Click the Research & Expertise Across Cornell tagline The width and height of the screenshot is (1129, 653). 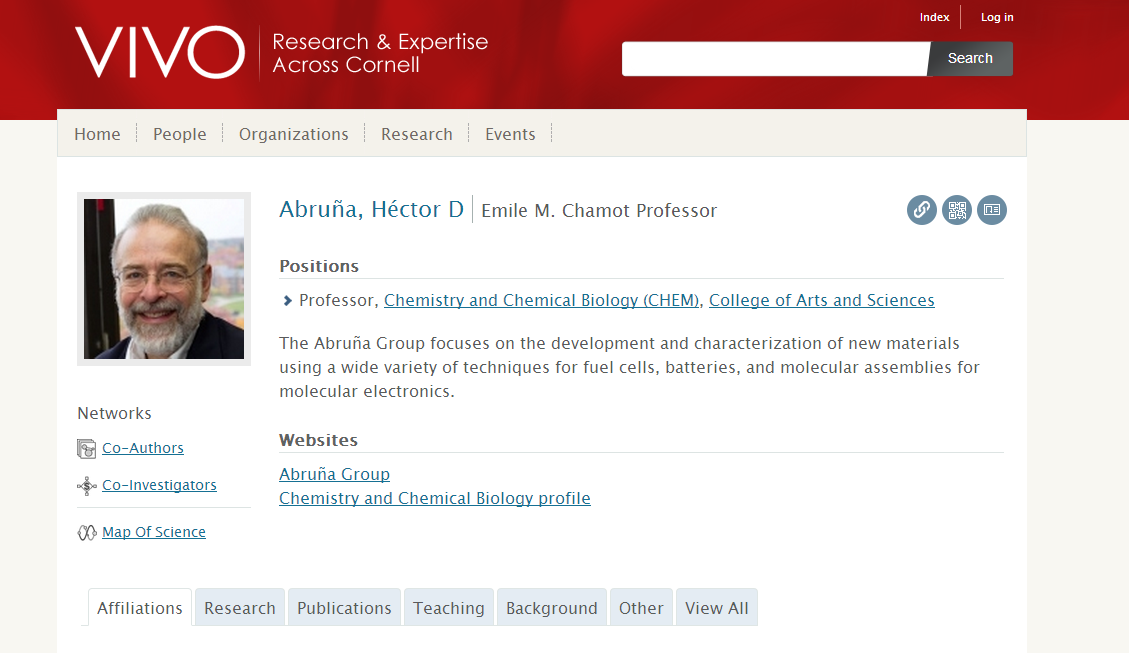point(380,53)
